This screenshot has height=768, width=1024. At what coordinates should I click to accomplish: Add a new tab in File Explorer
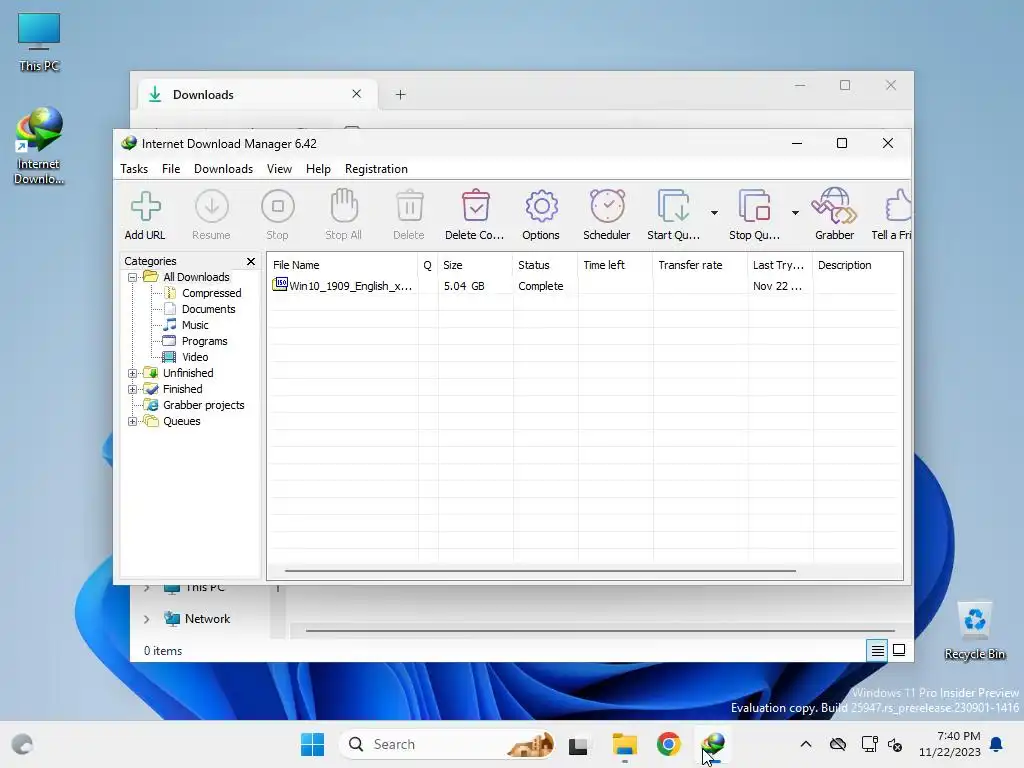pyautogui.click(x=400, y=95)
